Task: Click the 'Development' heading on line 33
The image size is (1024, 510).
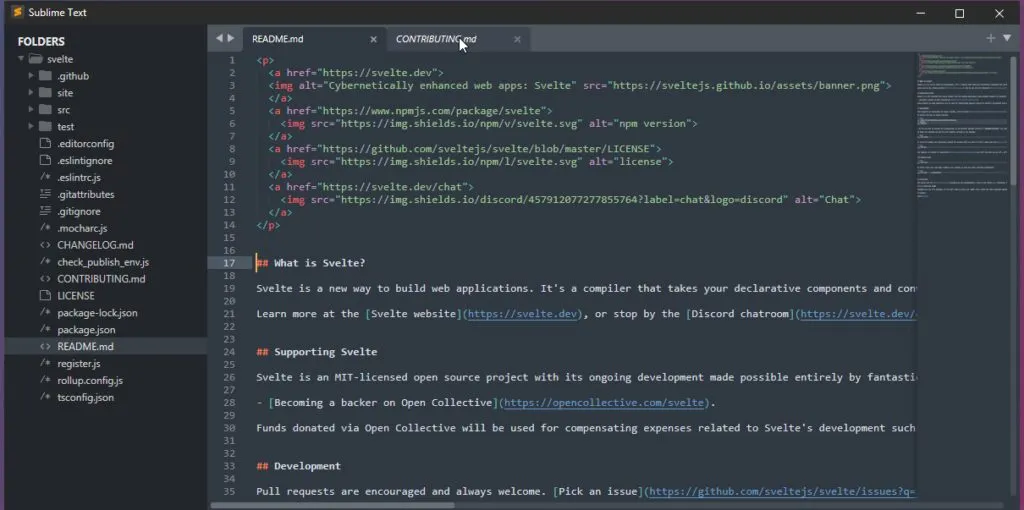Action: 307,466
